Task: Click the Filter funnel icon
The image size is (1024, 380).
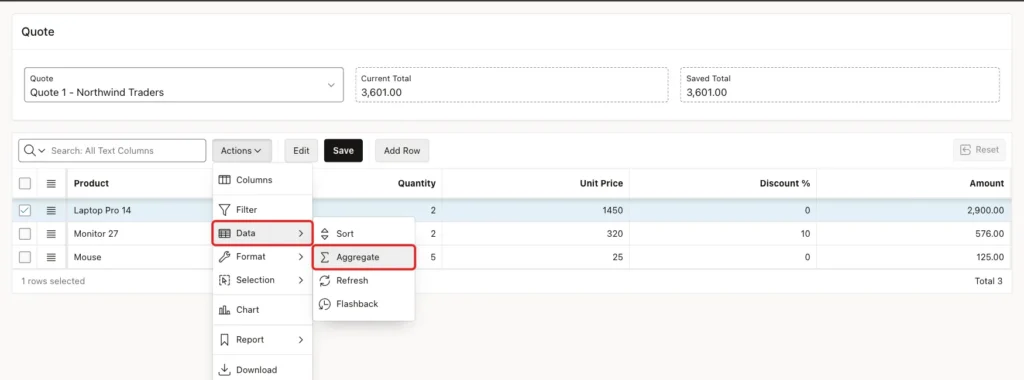Action: coord(225,210)
